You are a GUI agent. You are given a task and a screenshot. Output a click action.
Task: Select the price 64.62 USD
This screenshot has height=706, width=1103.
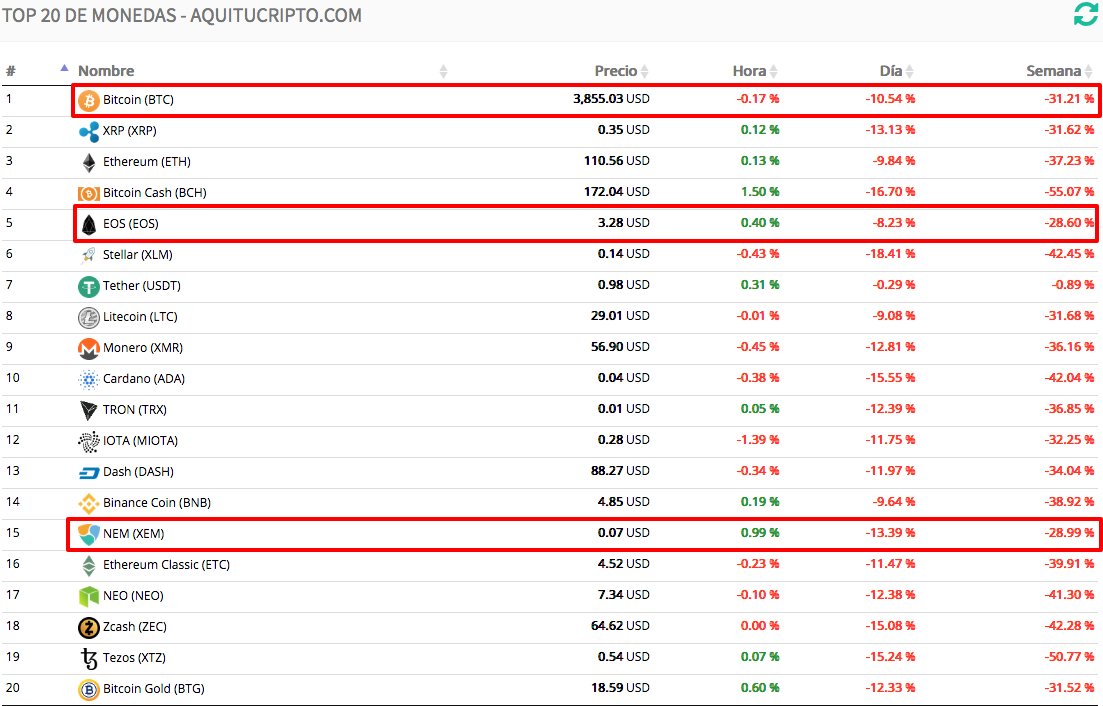(x=620, y=626)
